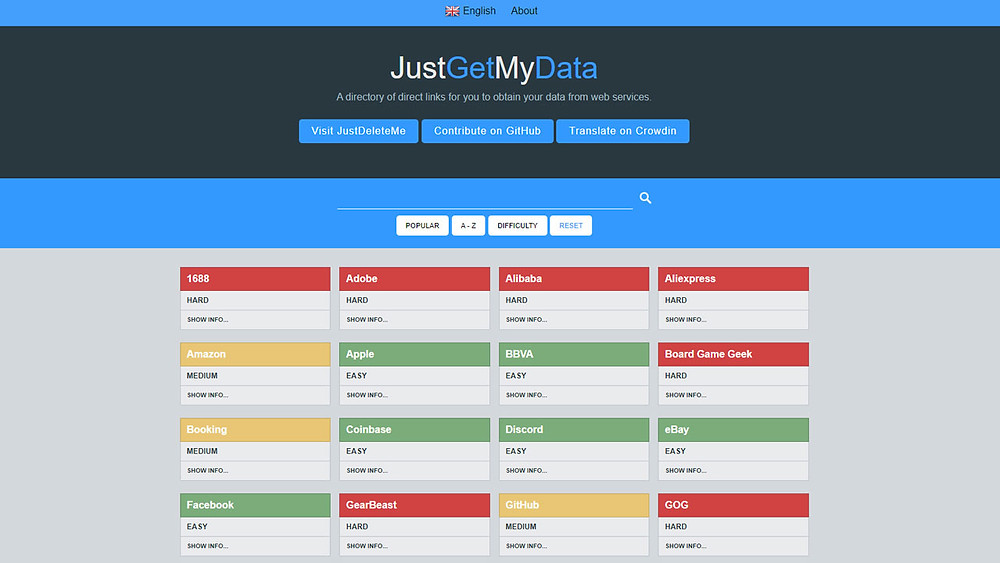Click Visit JustDeleteMe button
Screen dimensions: 1000x563
click(358, 131)
